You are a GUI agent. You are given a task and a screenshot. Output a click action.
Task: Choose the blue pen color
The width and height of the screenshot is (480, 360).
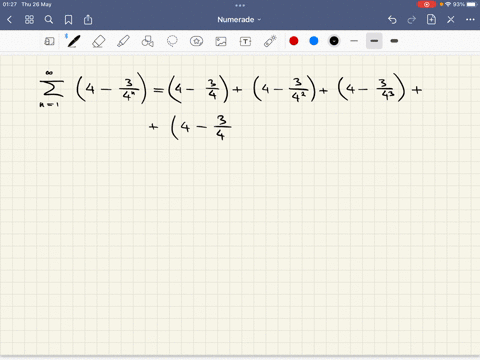click(x=314, y=41)
